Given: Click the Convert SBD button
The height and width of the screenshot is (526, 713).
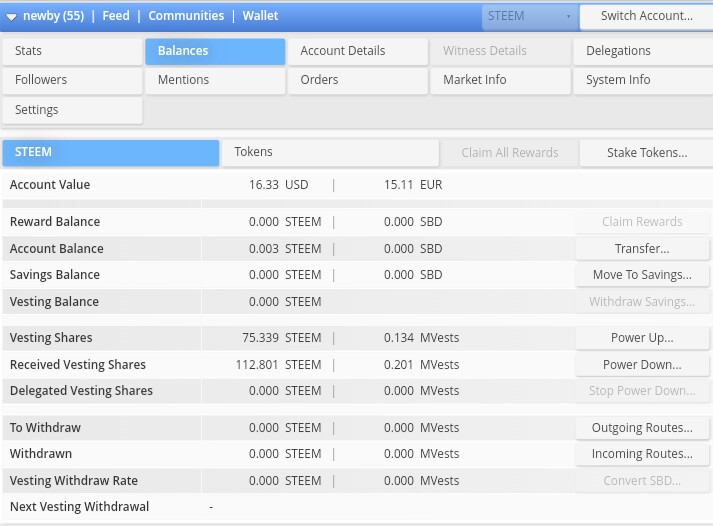Looking at the screenshot, I should [642, 481].
